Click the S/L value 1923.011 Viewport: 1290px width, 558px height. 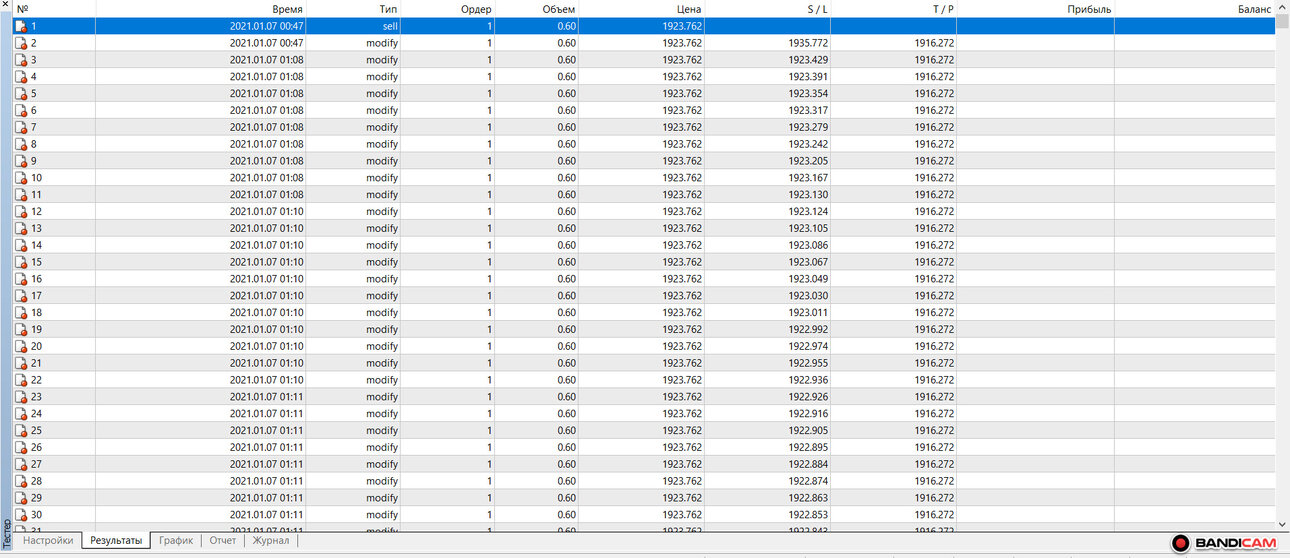point(808,313)
